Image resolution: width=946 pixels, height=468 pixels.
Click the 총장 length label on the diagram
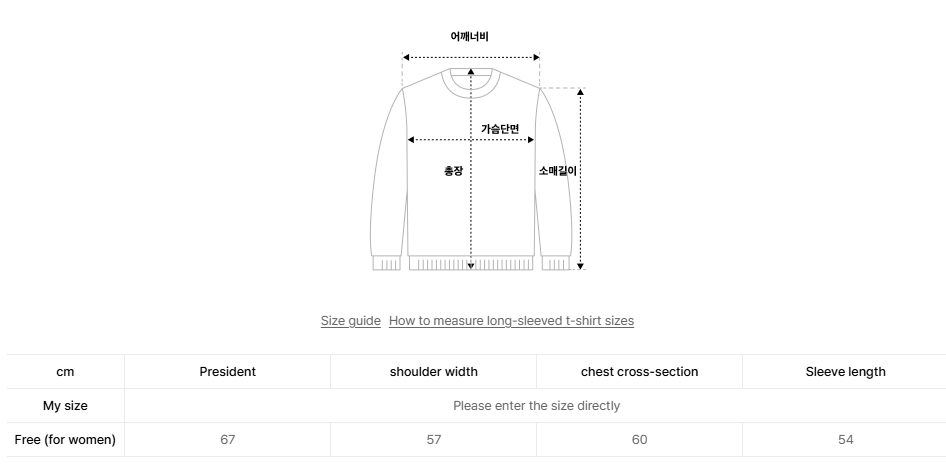453,171
